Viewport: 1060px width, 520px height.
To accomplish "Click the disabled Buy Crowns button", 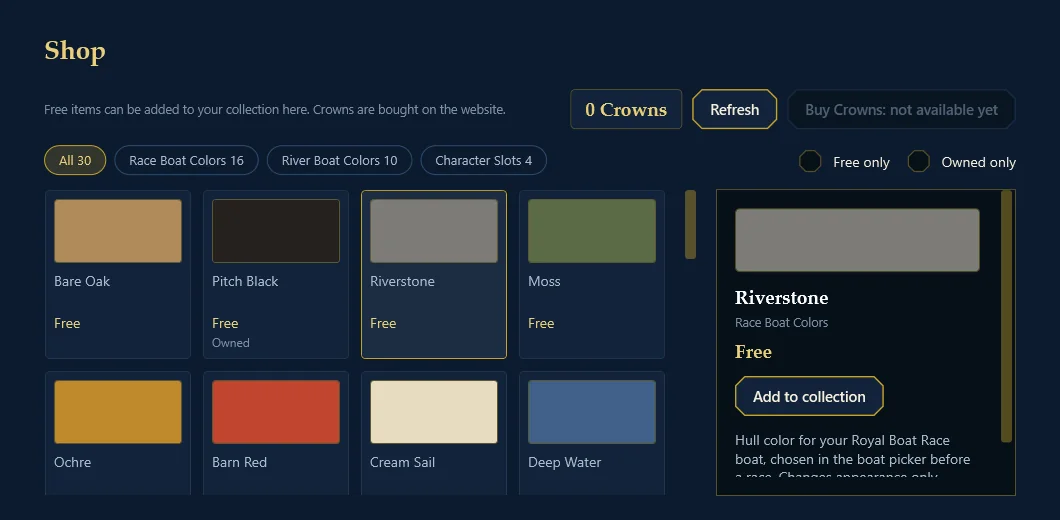I will [901, 109].
